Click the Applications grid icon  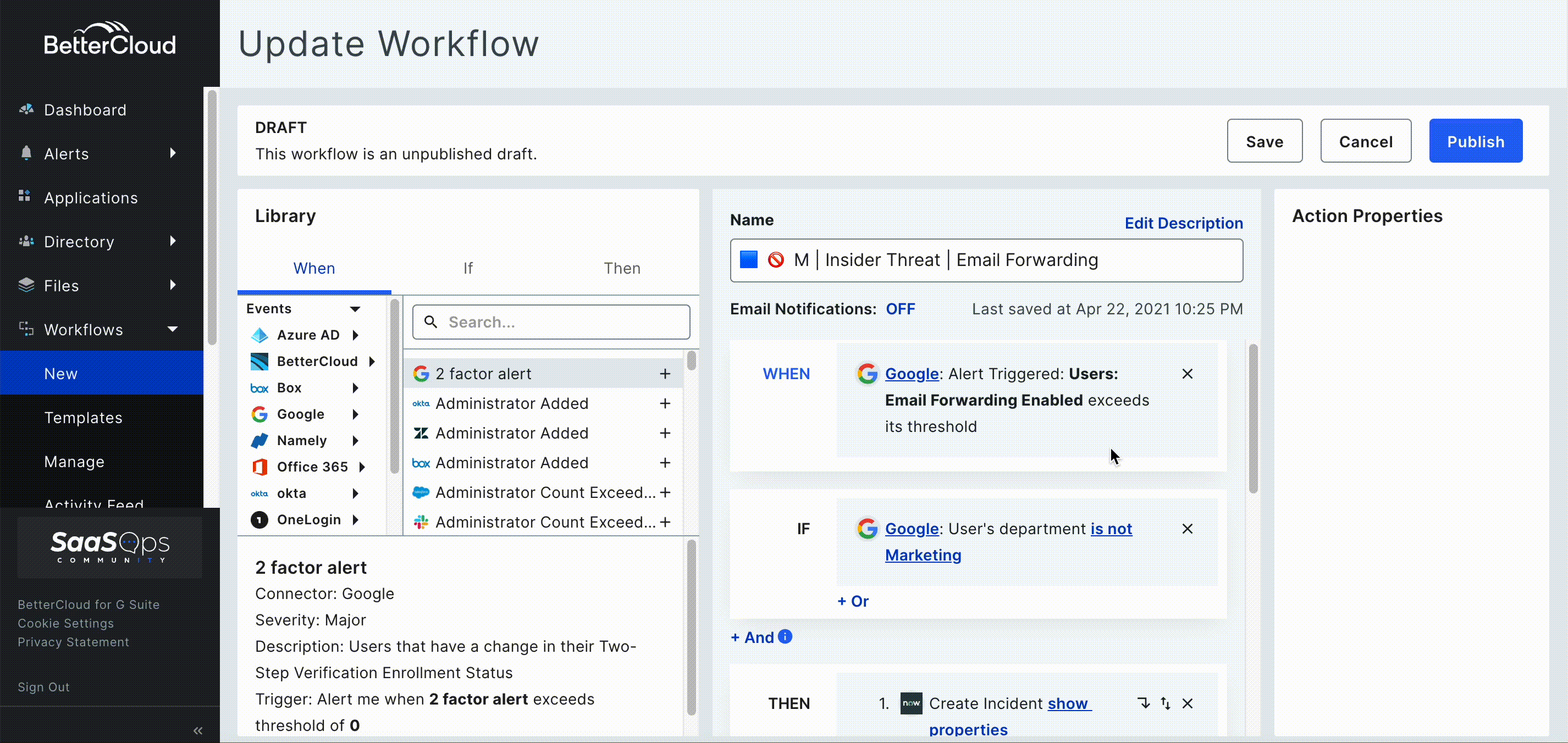pyautogui.click(x=25, y=197)
